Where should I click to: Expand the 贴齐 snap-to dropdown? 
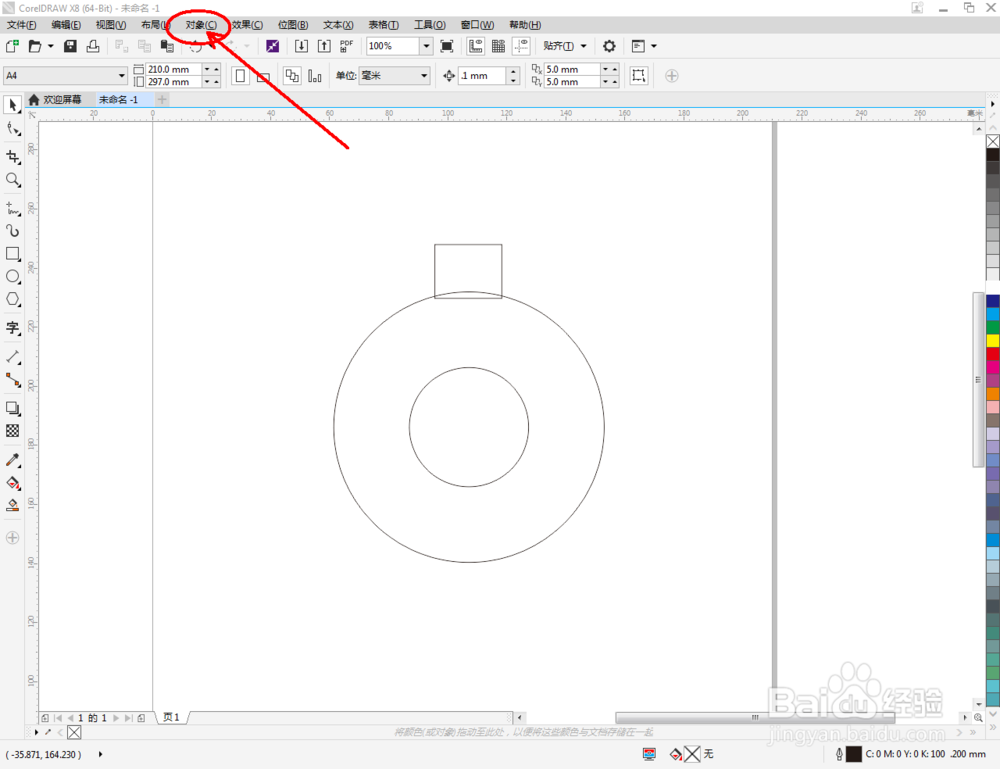pyautogui.click(x=584, y=46)
